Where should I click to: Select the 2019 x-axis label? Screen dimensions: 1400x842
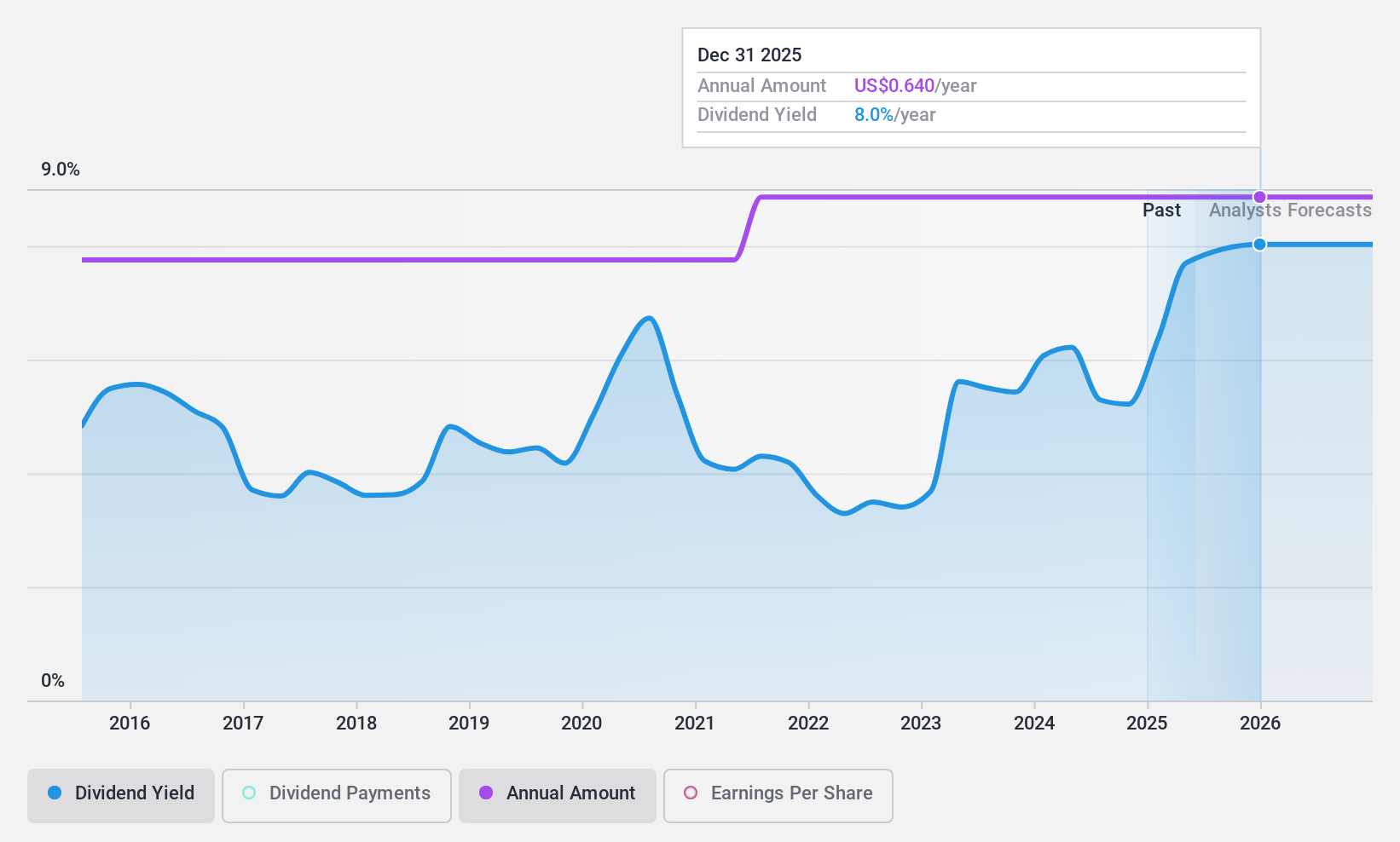point(469,724)
